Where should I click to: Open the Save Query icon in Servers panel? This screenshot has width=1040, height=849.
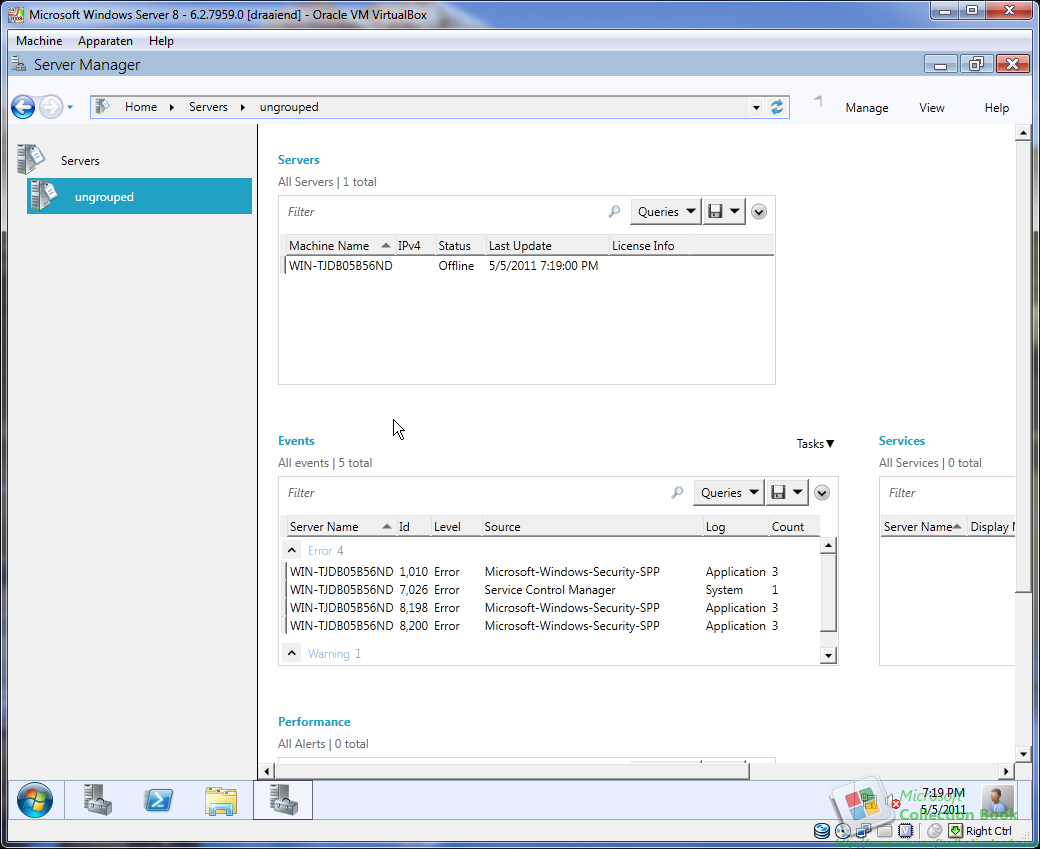(717, 211)
